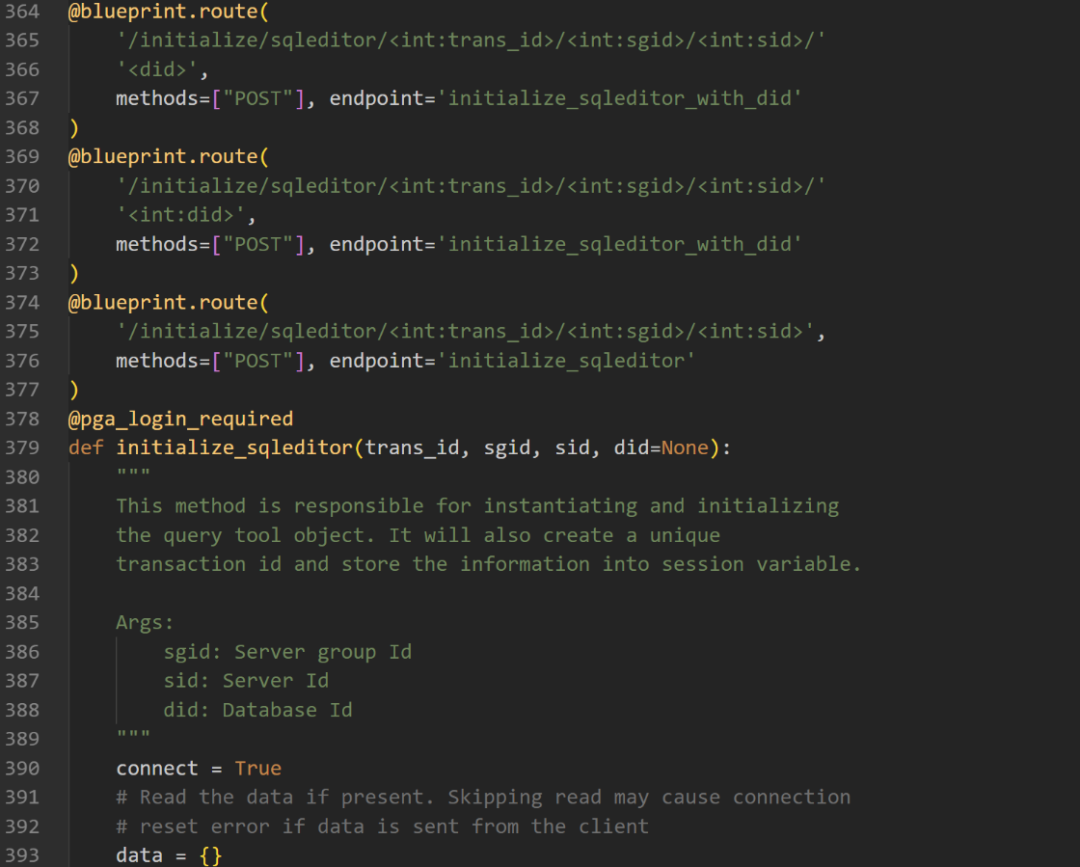Click "sgid: Server group Id" docstring line
Viewport: 1080px width, 867px height.
click(x=287, y=652)
